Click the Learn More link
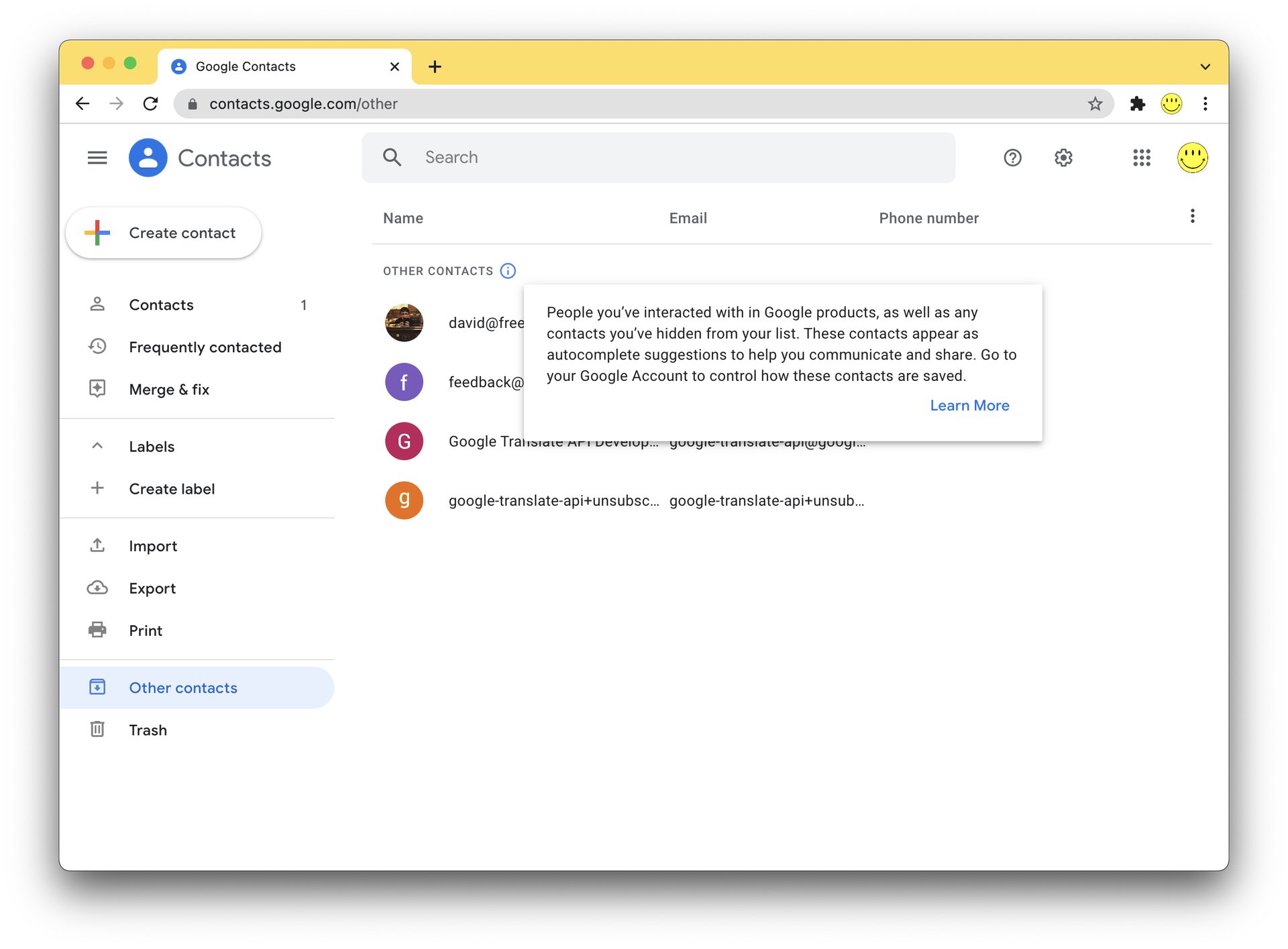 [969, 406]
